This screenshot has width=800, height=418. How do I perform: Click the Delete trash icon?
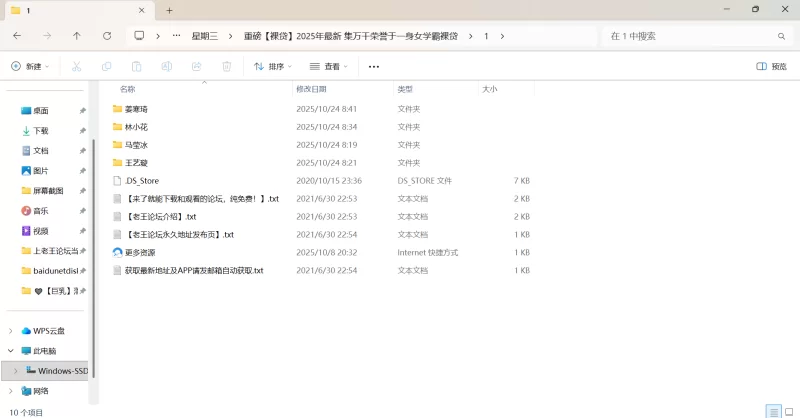pyautogui.click(x=226, y=66)
